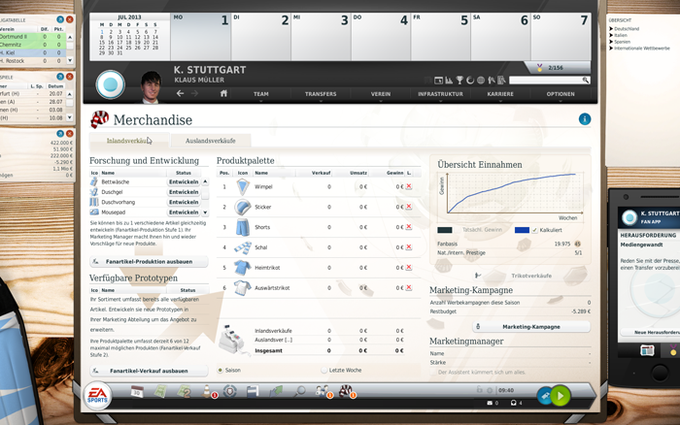680x425 pixels.
Task: Select the Letzte Woche radio button
Action: [324, 370]
